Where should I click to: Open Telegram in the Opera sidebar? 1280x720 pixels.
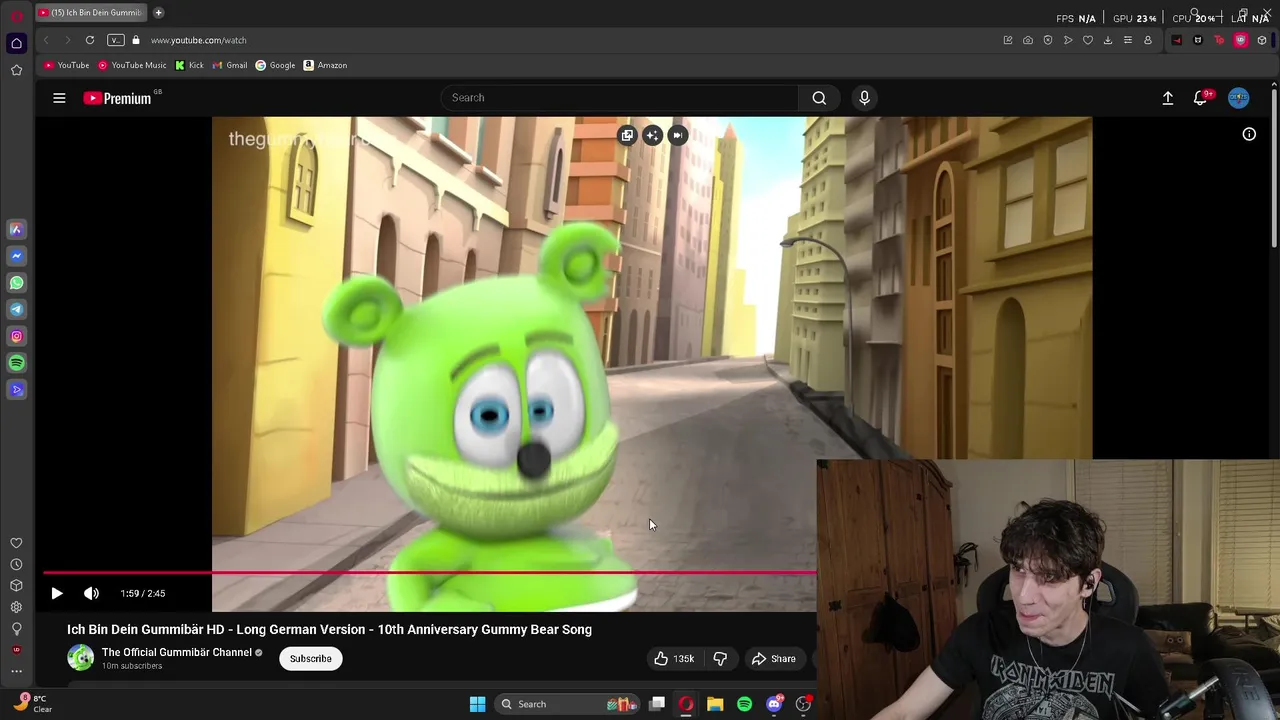coord(16,310)
